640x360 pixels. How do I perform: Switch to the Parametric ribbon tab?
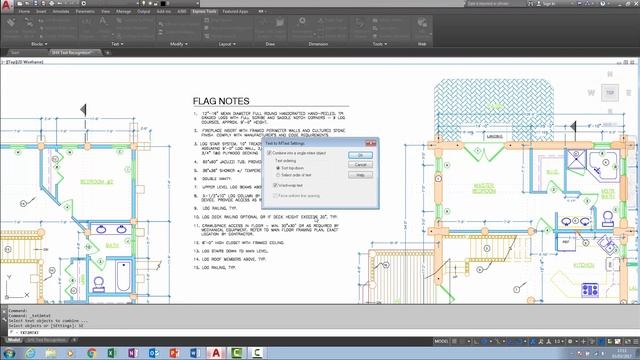click(x=85, y=11)
